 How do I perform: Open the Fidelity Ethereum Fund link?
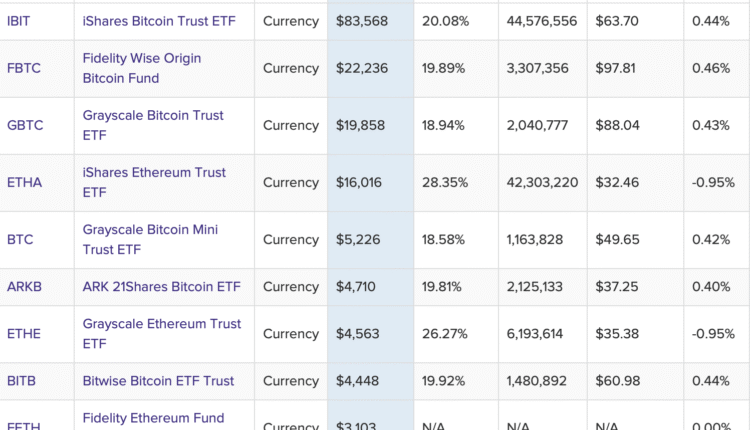[153, 418]
